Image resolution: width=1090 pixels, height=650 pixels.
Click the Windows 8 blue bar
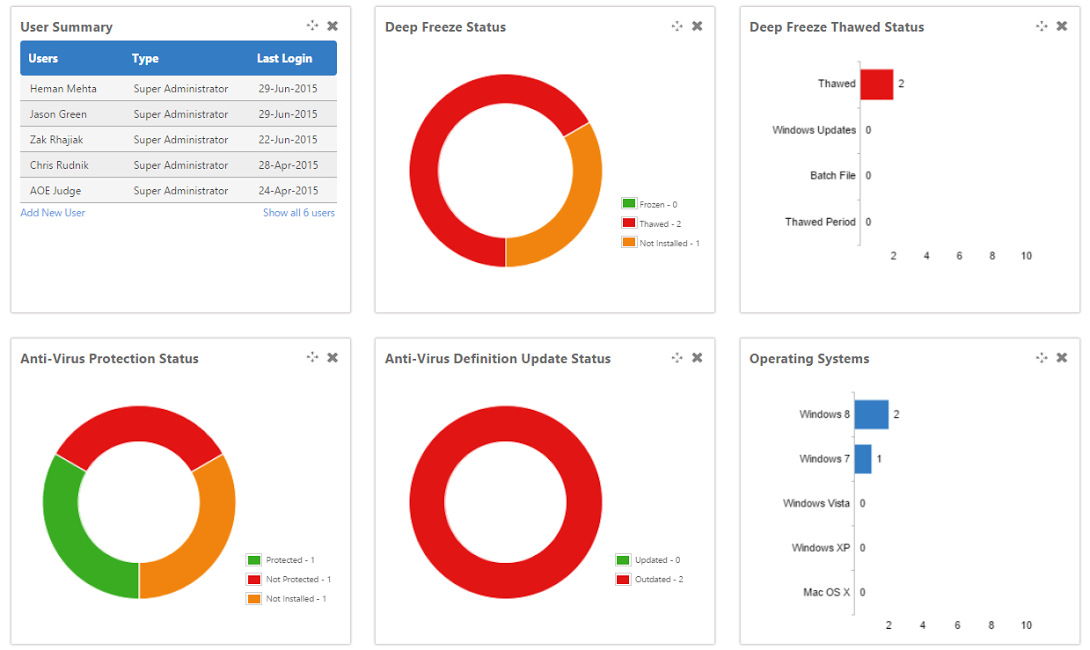[872, 414]
